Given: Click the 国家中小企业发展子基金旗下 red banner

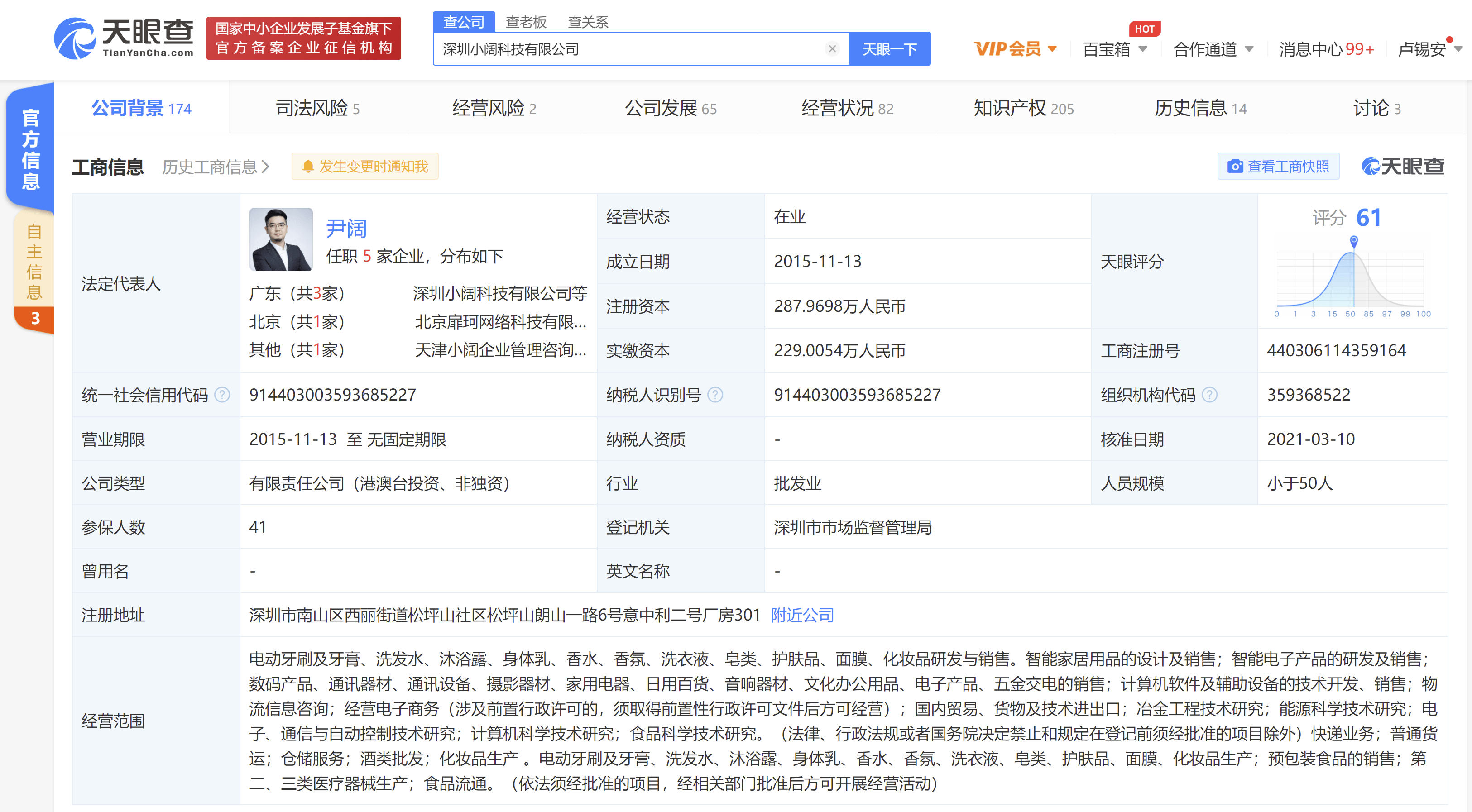Looking at the screenshot, I should 303,38.
